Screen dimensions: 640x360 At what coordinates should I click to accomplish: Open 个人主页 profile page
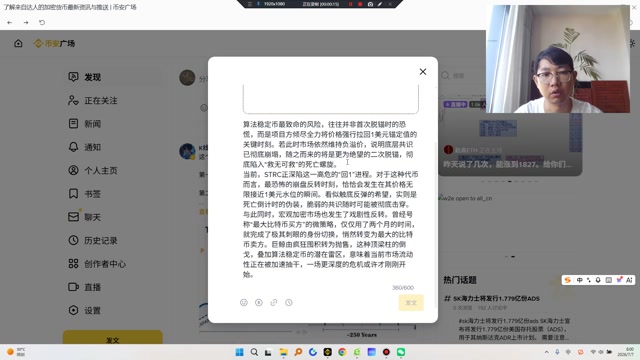coord(93,170)
